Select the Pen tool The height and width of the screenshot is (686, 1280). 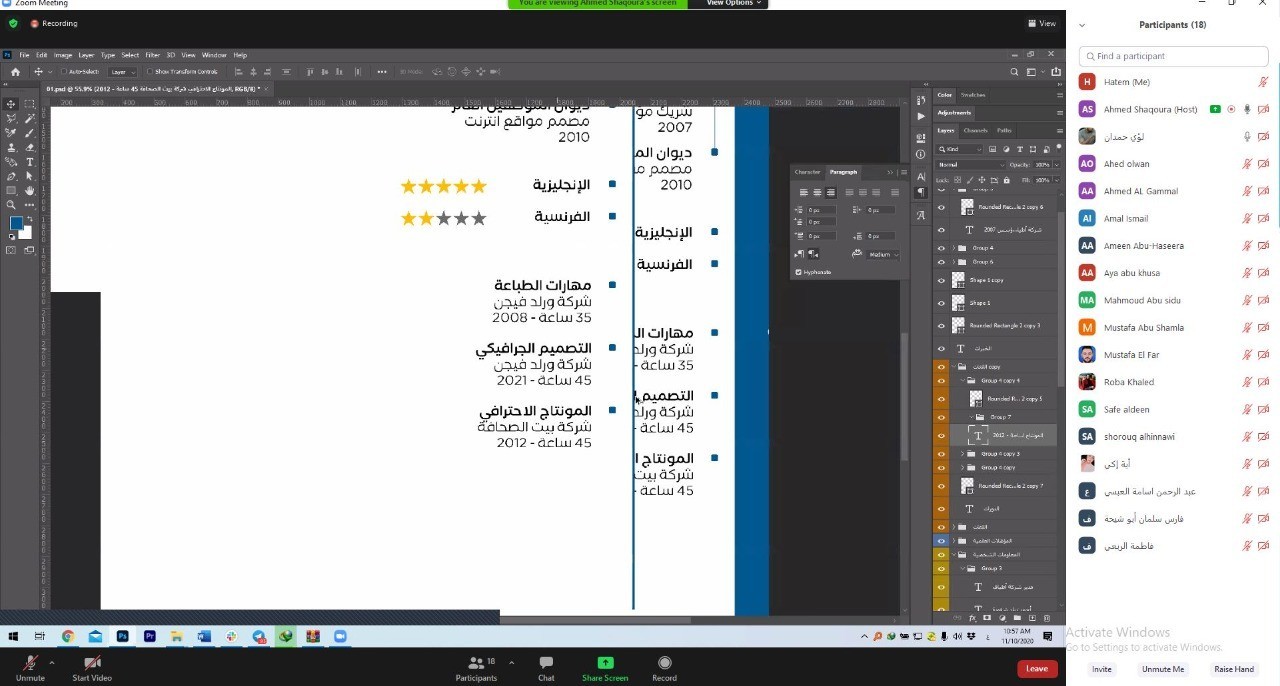[x=11, y=176]
